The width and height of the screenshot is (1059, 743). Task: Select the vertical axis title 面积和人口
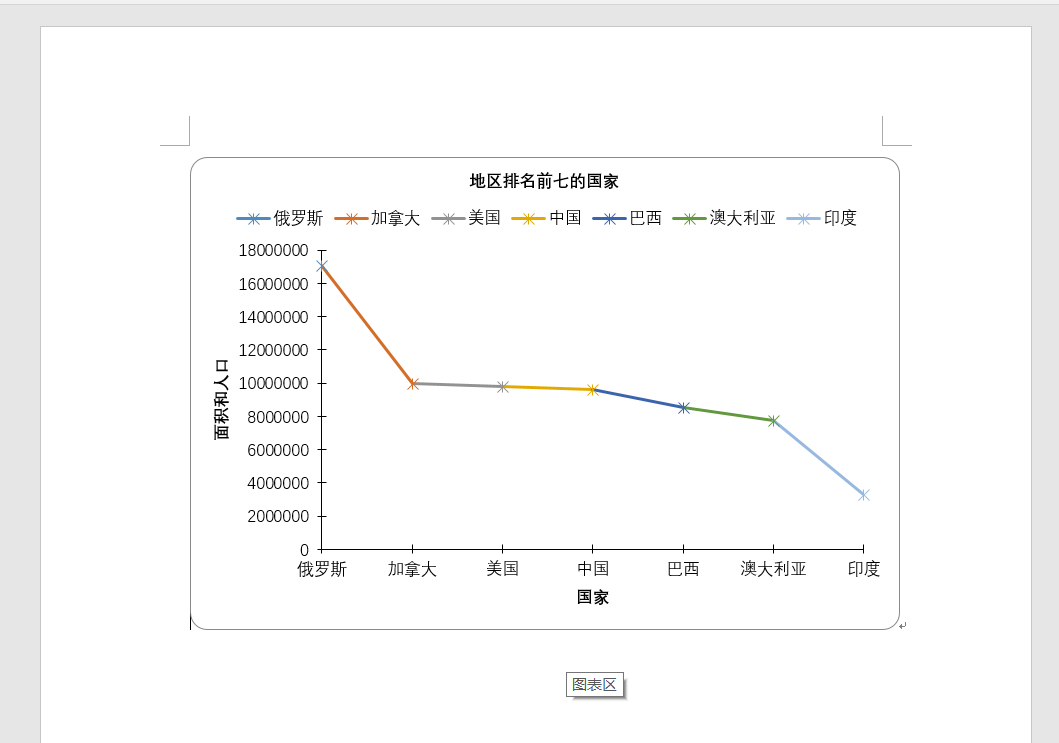(222, 396)
